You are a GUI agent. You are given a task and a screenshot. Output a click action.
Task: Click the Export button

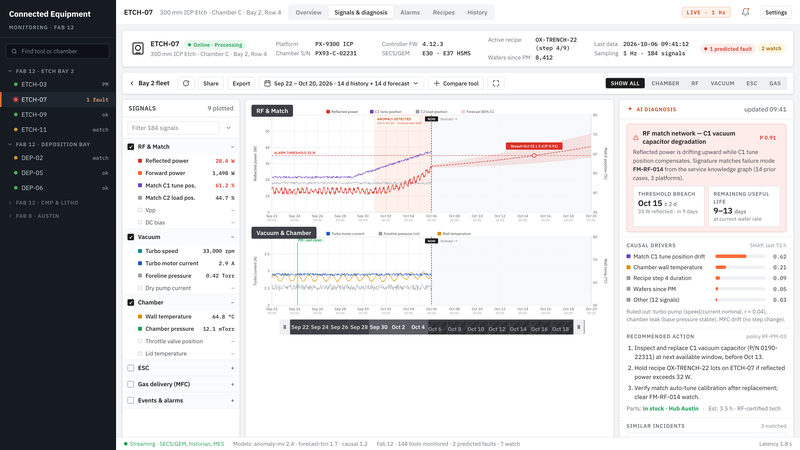[241, 83]
